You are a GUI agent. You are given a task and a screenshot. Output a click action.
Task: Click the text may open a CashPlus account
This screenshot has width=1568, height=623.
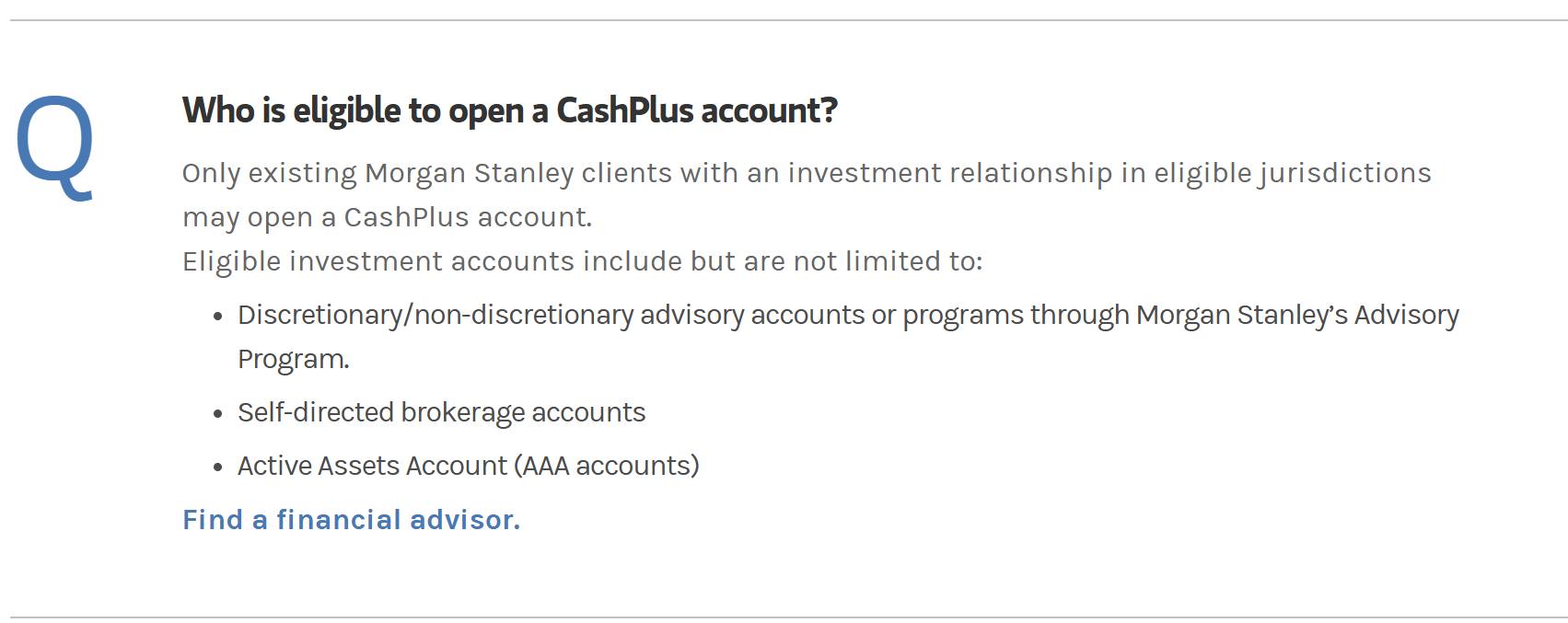[x=387, y=217]
